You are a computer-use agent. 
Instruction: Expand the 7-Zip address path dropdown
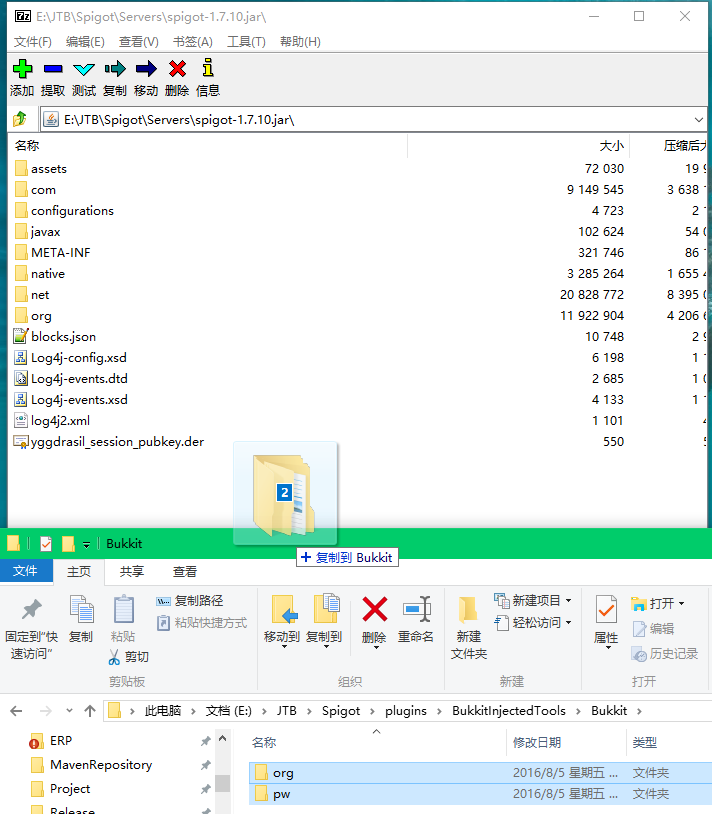tap(699, 120)
